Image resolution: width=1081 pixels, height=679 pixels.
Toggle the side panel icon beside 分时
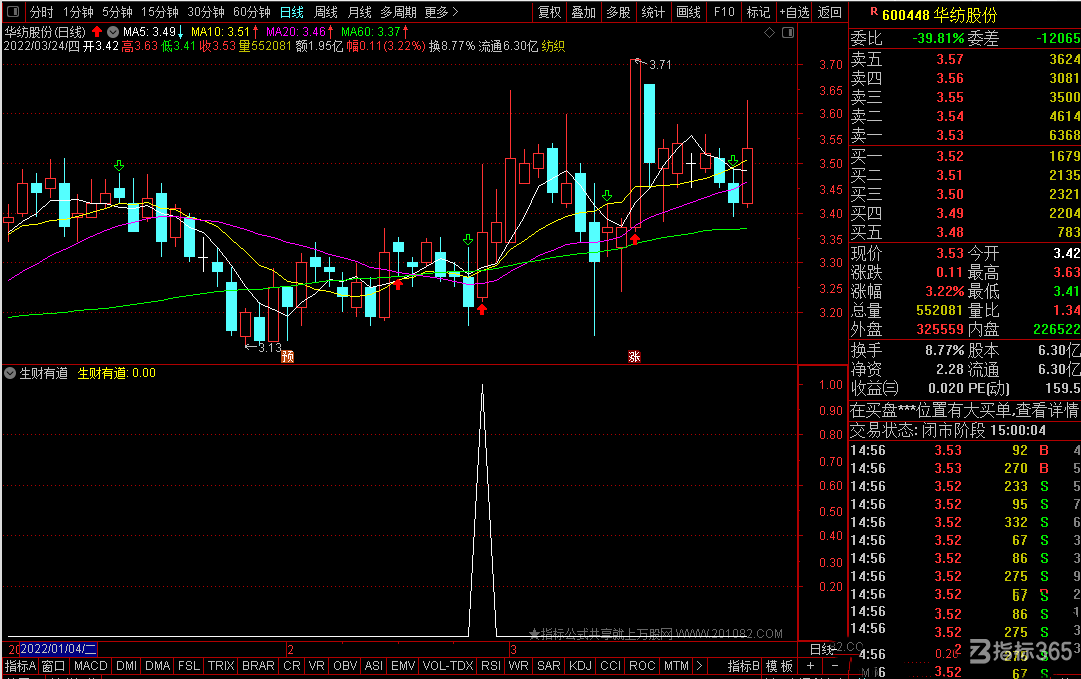coord(13,12)
